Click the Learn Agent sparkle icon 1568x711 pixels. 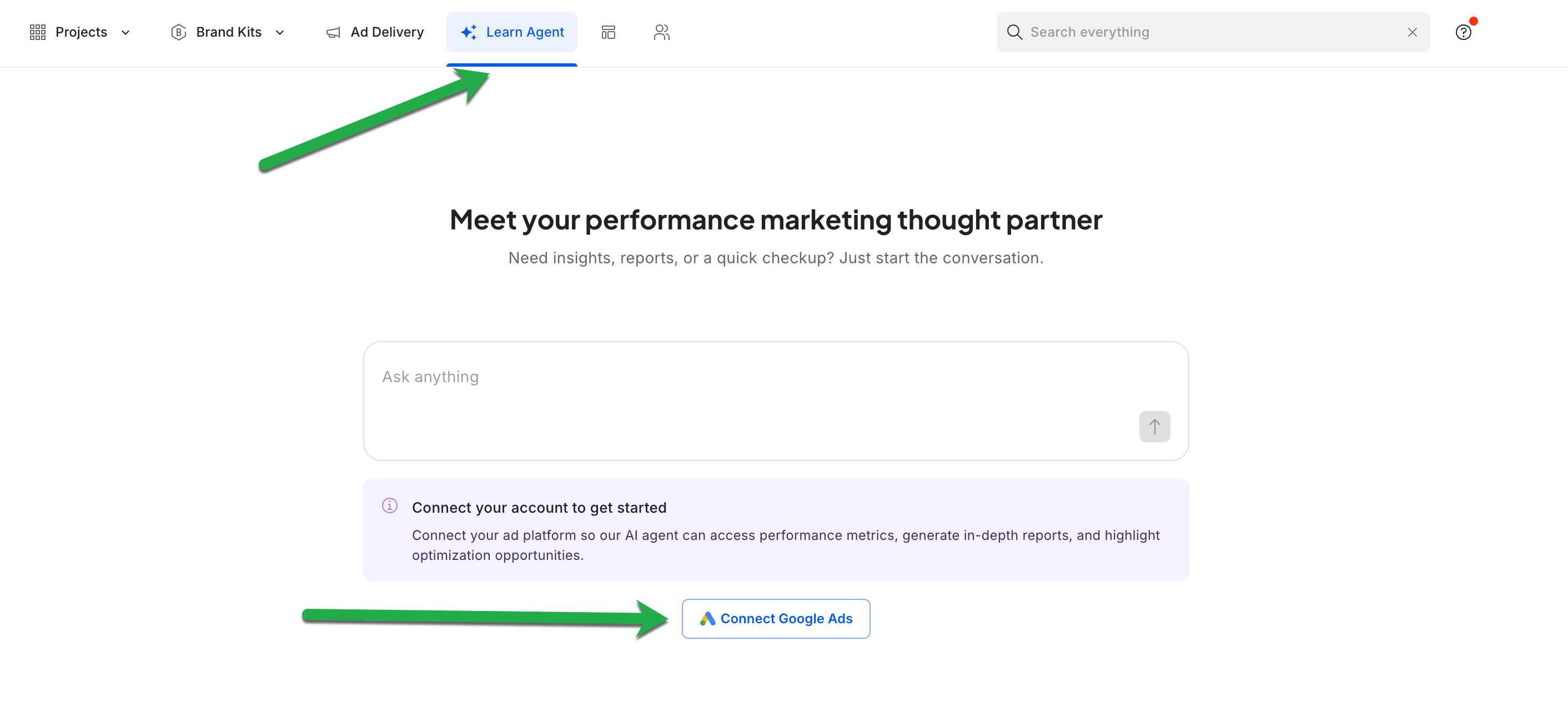coord(469,32)
